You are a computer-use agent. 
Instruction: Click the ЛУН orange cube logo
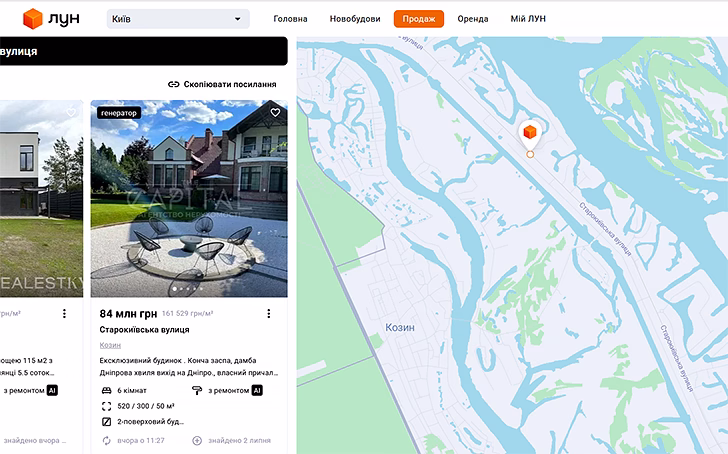click(32, 19)
